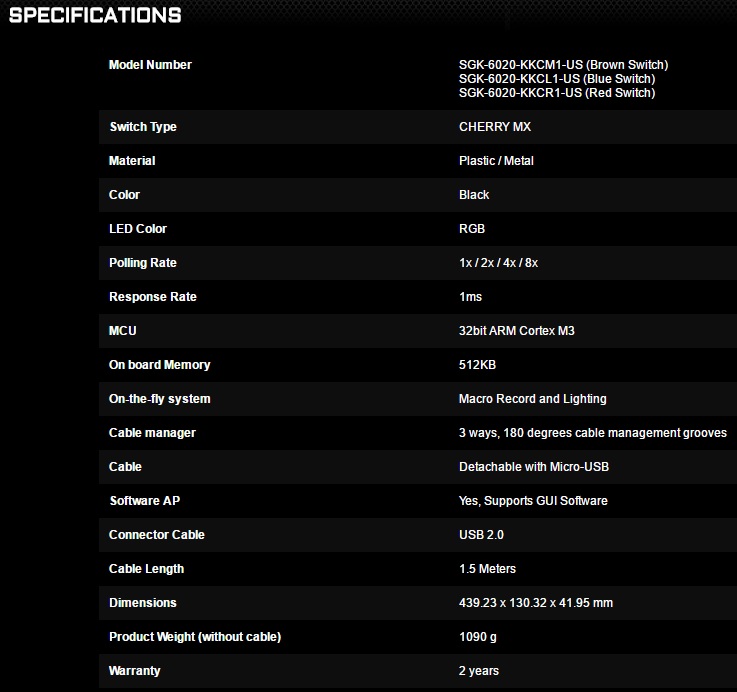Select the Blue Switch model number text
Image resolution: width=737 pixels, height=692 pixels.
(x=557, y=79)
